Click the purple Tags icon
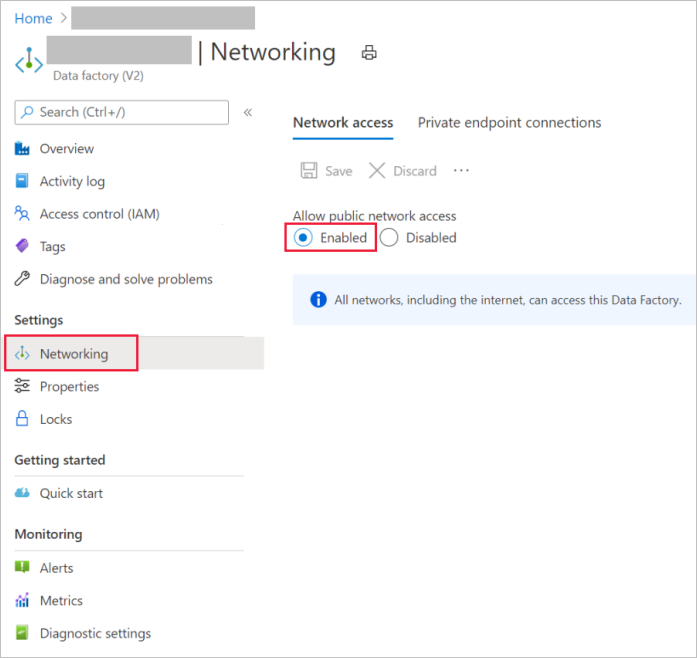Image resolution: width=697 pixels, height=658 pixels. (x=22, y=246)
